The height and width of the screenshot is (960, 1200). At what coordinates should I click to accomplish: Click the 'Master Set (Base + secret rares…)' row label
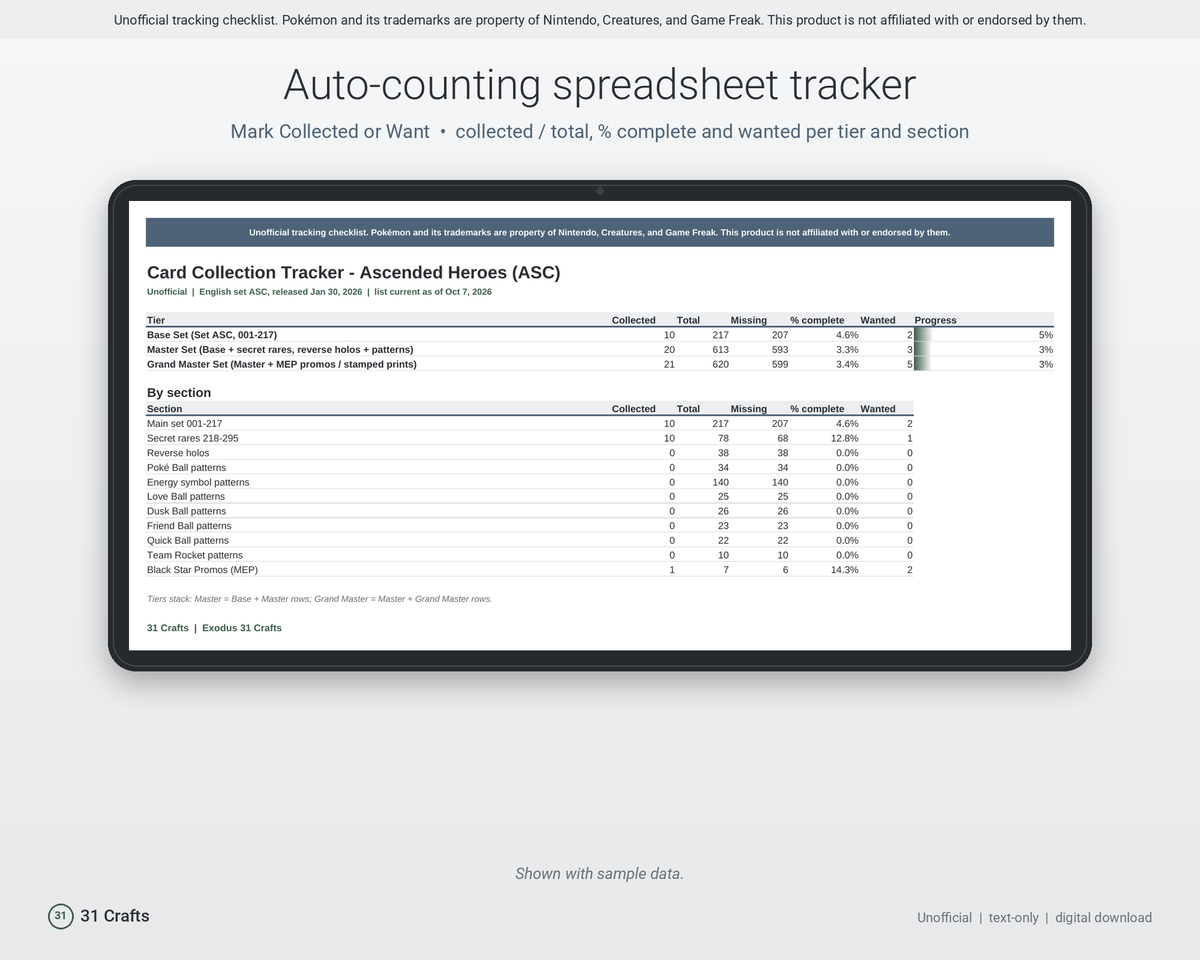click(x=280, y=350)
